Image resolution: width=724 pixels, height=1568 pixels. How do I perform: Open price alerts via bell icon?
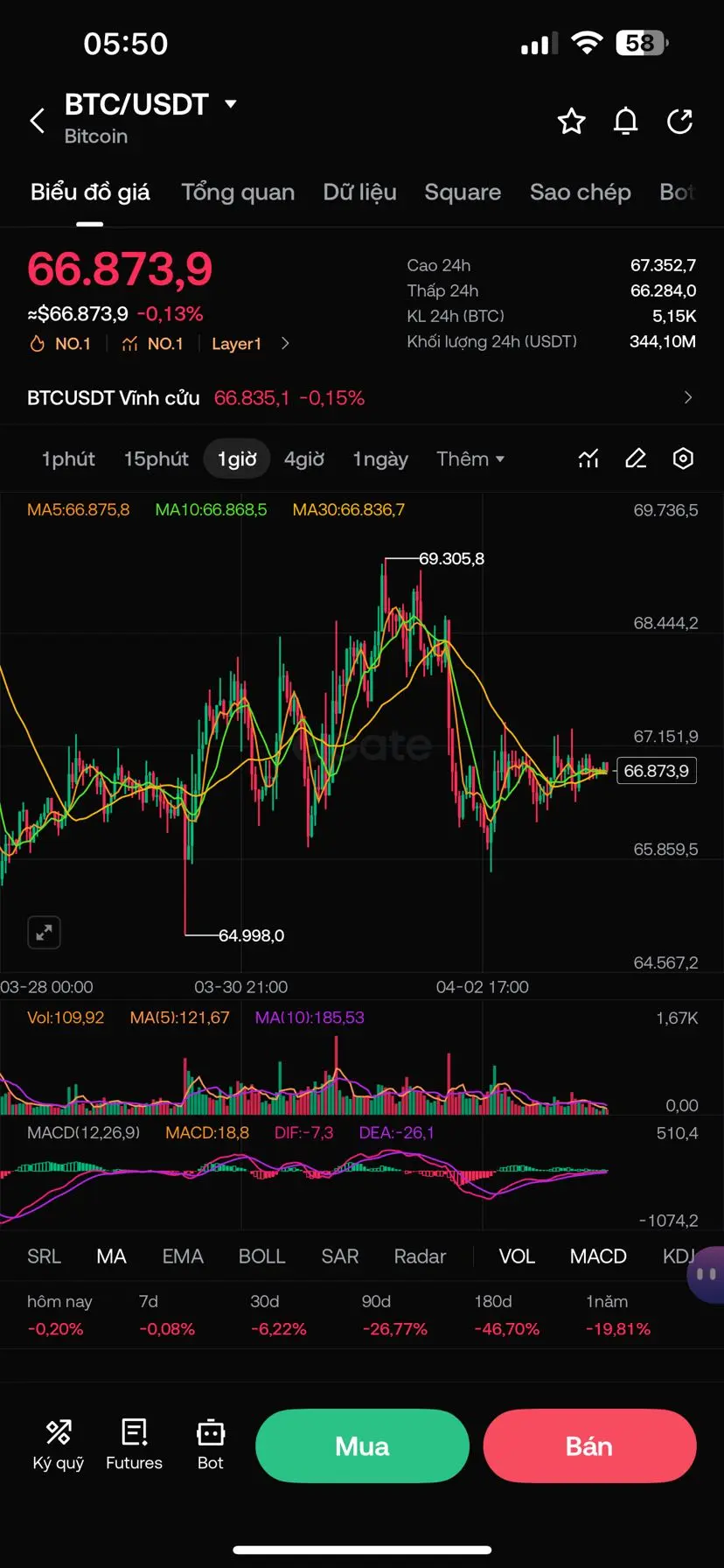625,121
